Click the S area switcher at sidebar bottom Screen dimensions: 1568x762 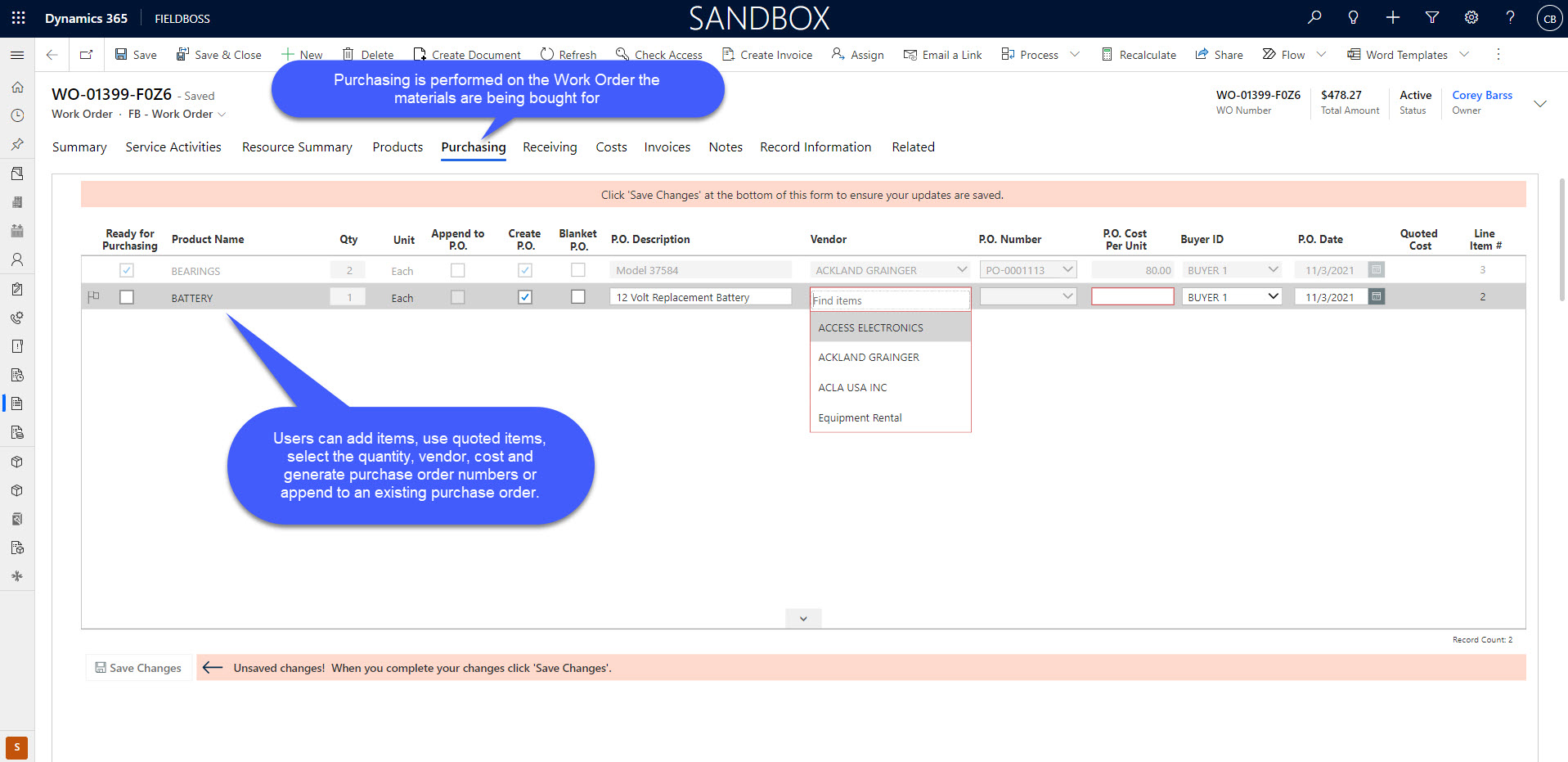click(x=17, y=747)
